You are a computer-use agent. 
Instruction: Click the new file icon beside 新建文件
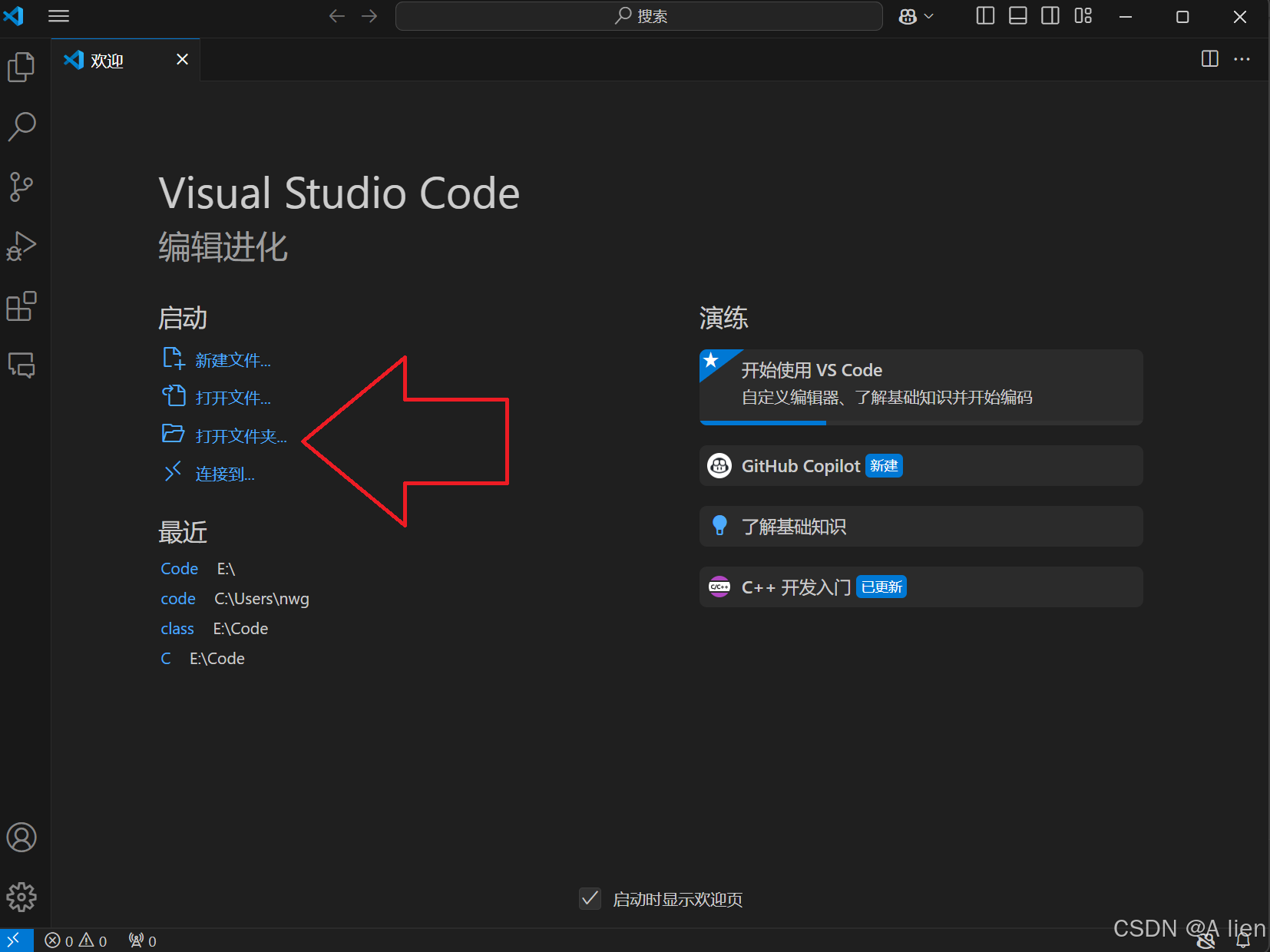[x=174, y=359]
